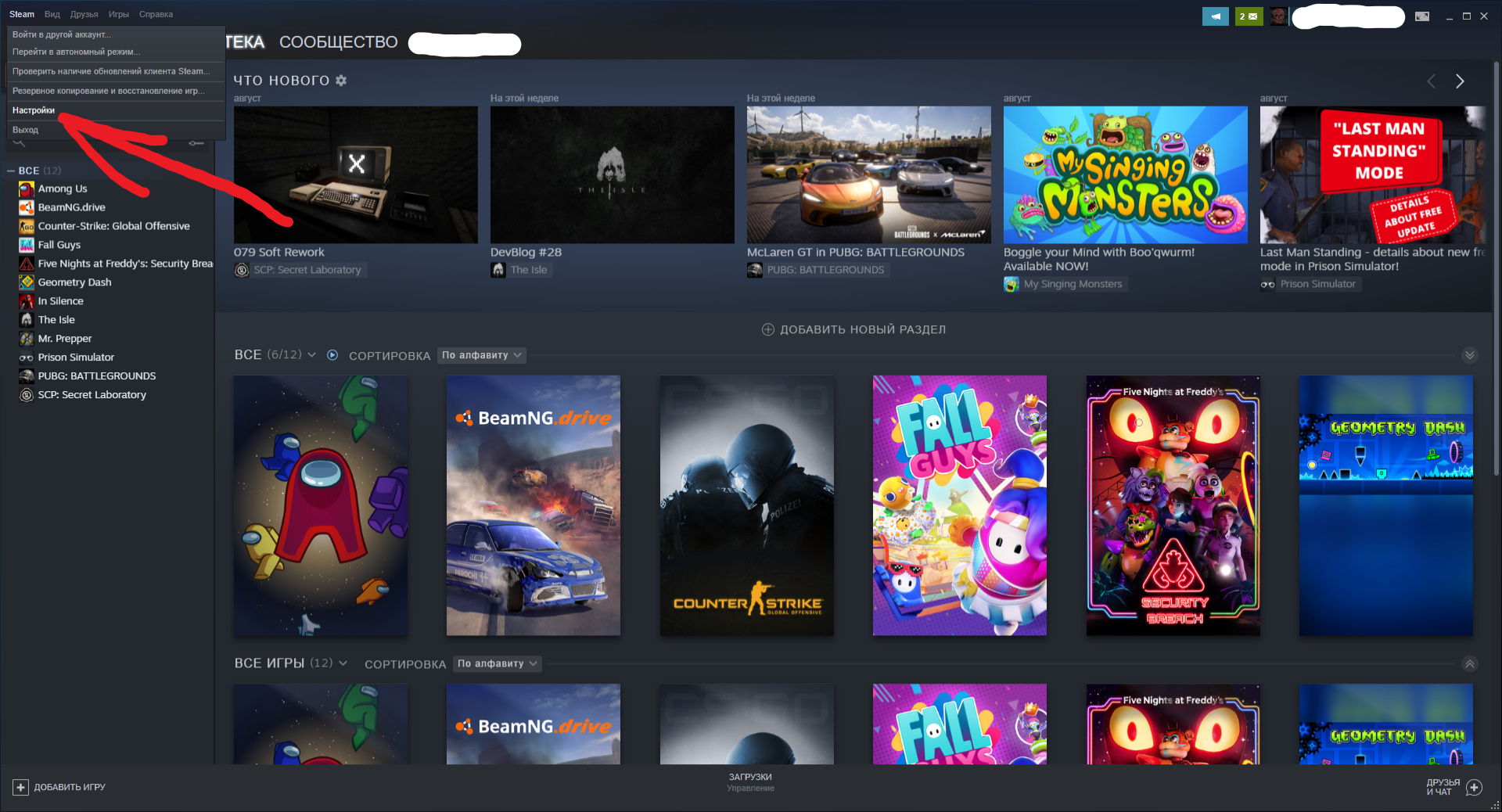Open Резервное копирование и восстановление игр entry

click(116, 91)
